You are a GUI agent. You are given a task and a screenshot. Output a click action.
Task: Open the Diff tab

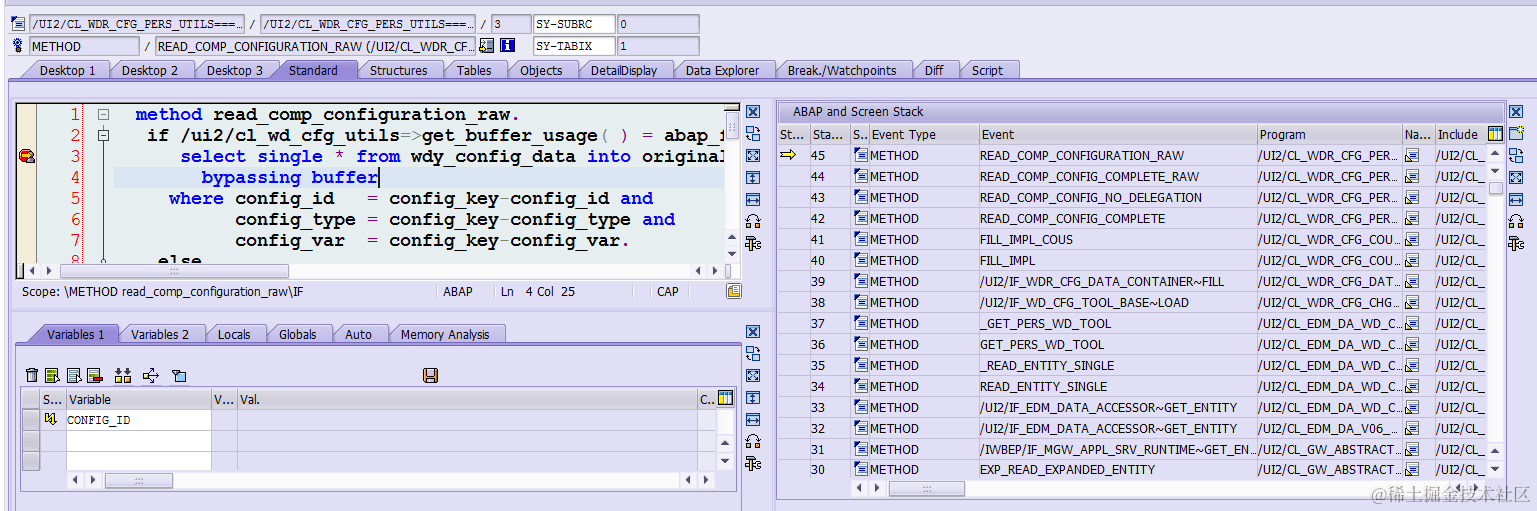click(x=934, y=70)
